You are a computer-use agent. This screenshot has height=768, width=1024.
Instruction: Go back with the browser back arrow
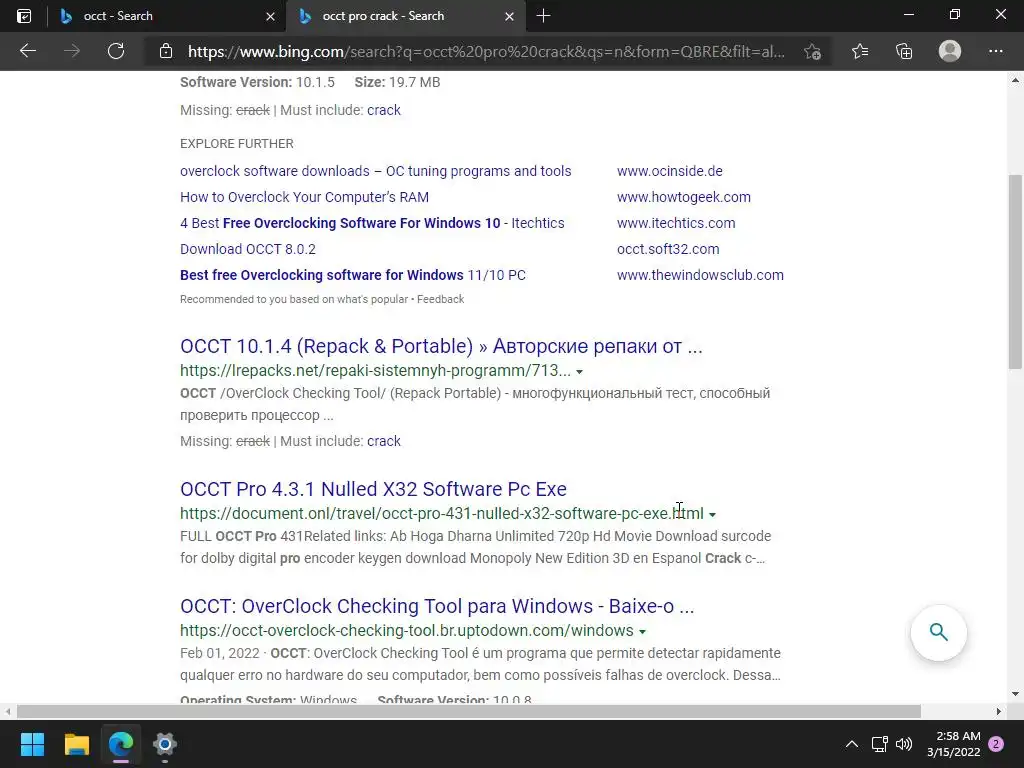pyautogui.click(x=27, y=51)
